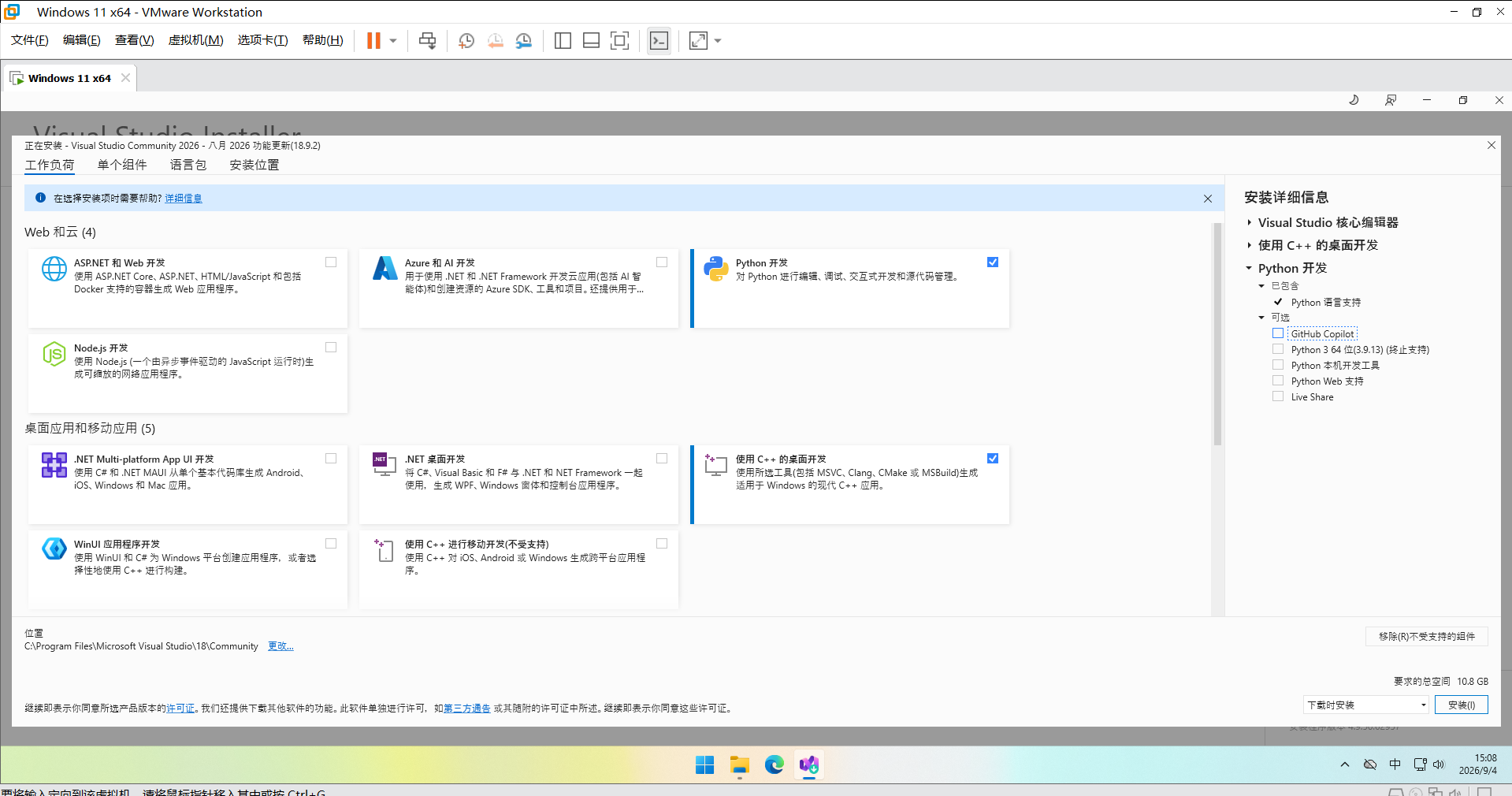
Task: Check the 使用 C++ 进行移动开发 workload
Action: tap(662, 544)
